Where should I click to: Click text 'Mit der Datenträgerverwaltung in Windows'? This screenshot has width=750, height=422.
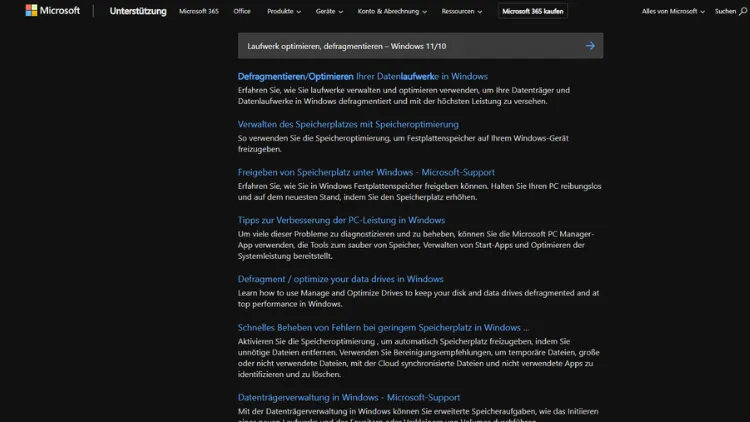pyautogui.click(x=314, y=411)
